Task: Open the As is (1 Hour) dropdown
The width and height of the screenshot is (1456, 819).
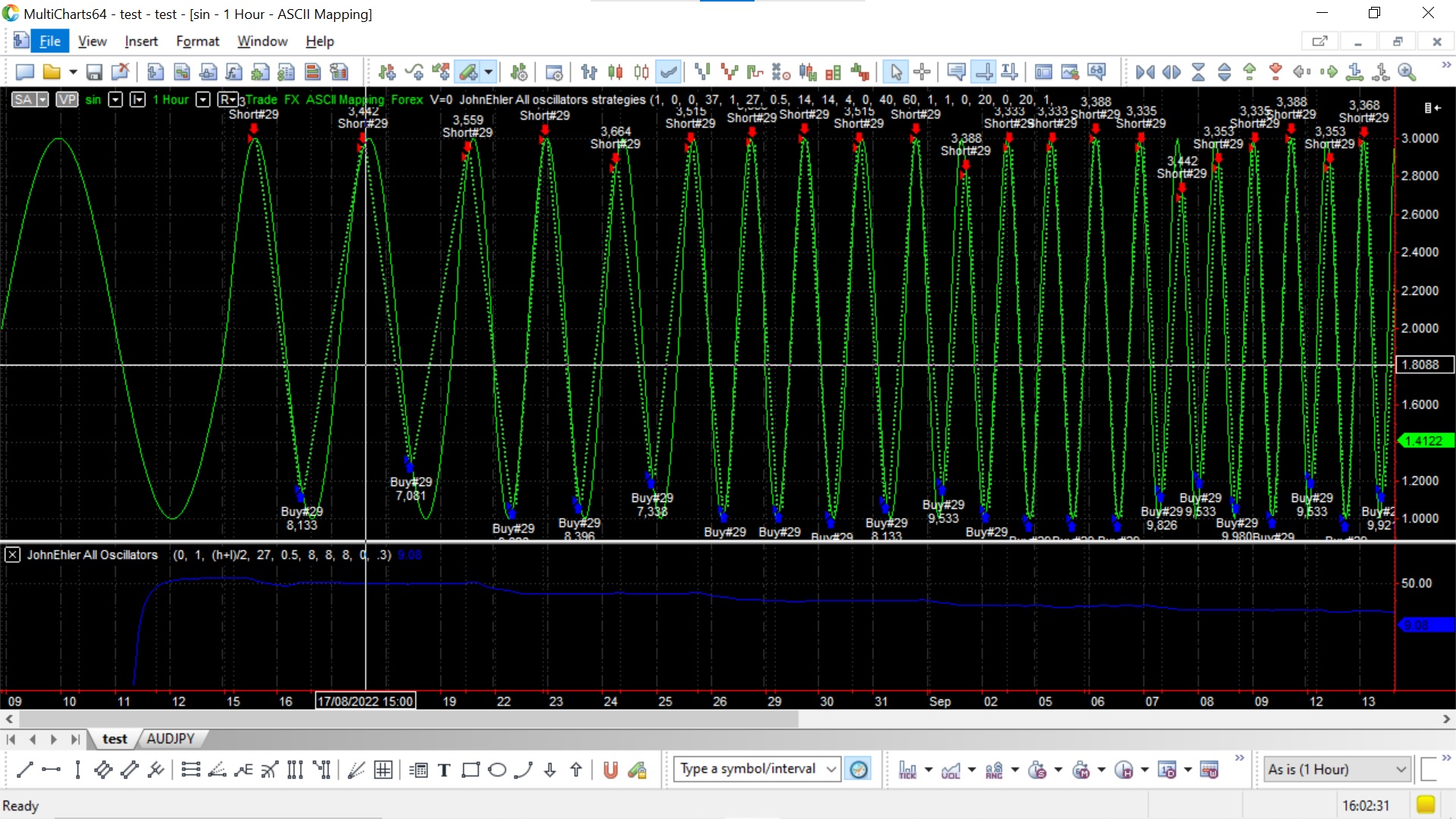Action: click(1401, 769)
